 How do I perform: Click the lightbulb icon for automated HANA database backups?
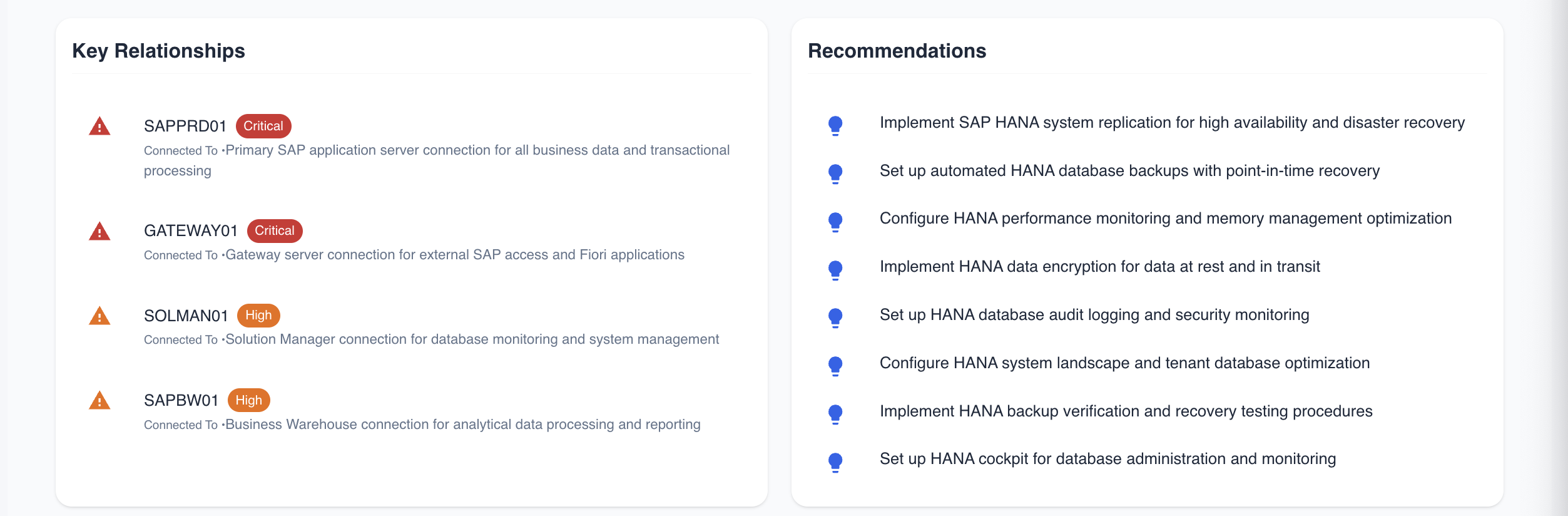835,173
